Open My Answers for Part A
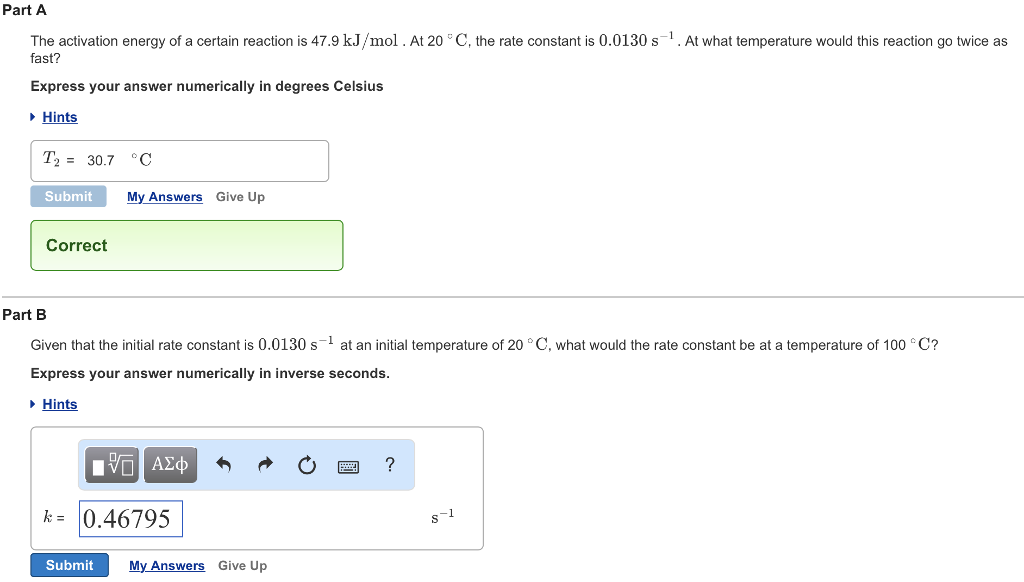The image size is (1024, 582). click(x=164, y=197)
